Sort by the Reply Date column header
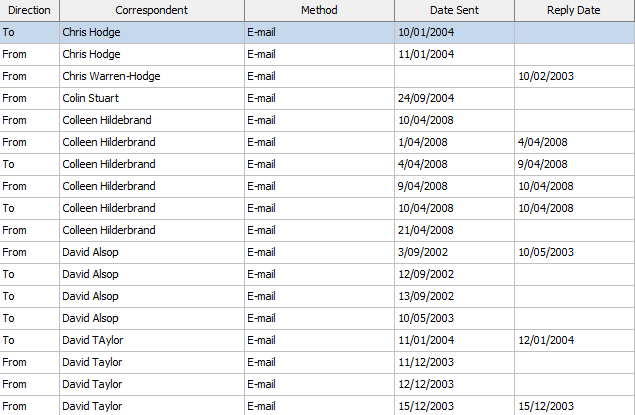Viewport: 635px width, 415px height. [x=574, y=10]
